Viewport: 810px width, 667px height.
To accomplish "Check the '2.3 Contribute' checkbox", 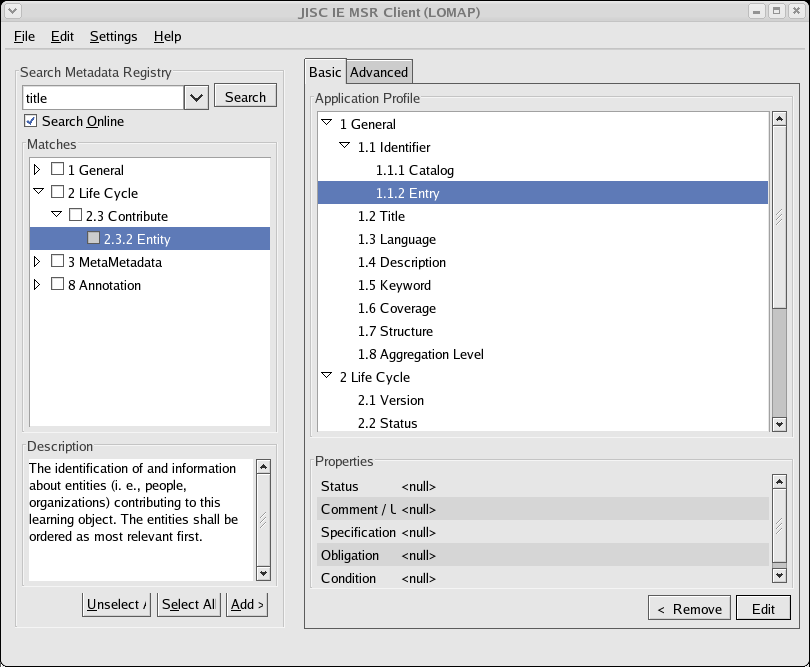I will [x=75, y=214].
